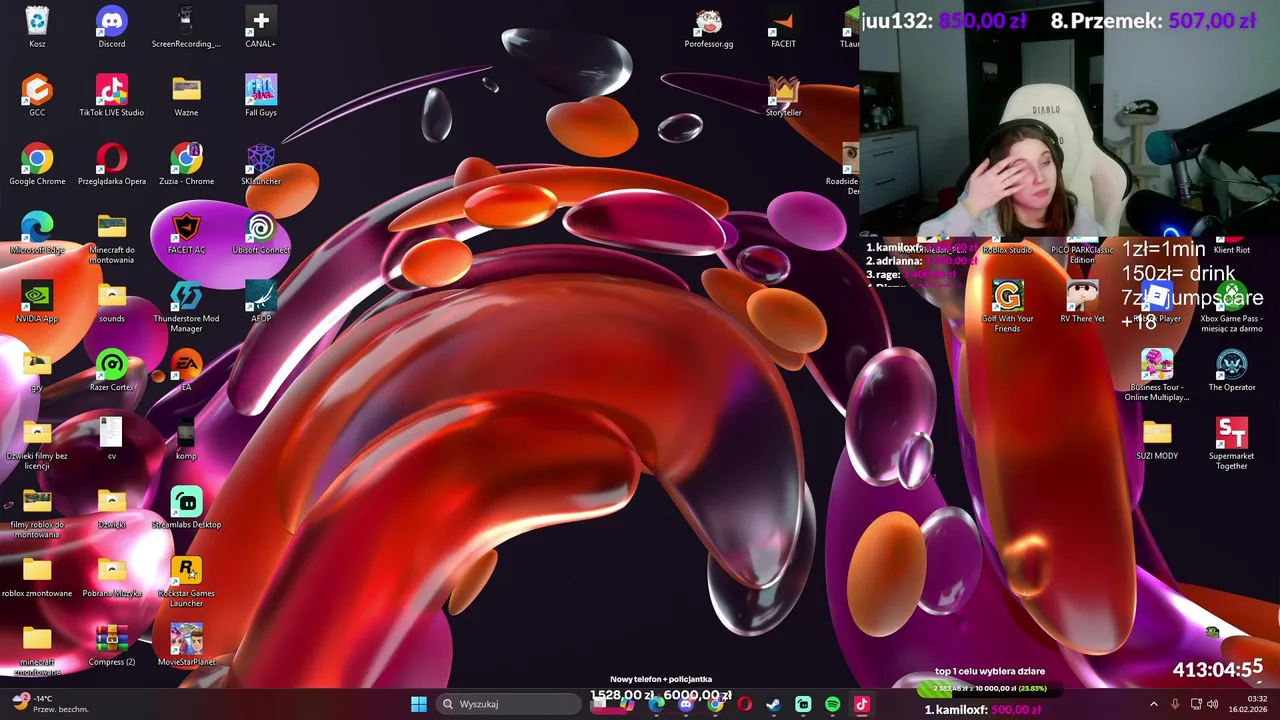Switch to TikTok LIVE Studio on the taskbar
Viewport: 1280px width, 720px height.
[862, 704]
